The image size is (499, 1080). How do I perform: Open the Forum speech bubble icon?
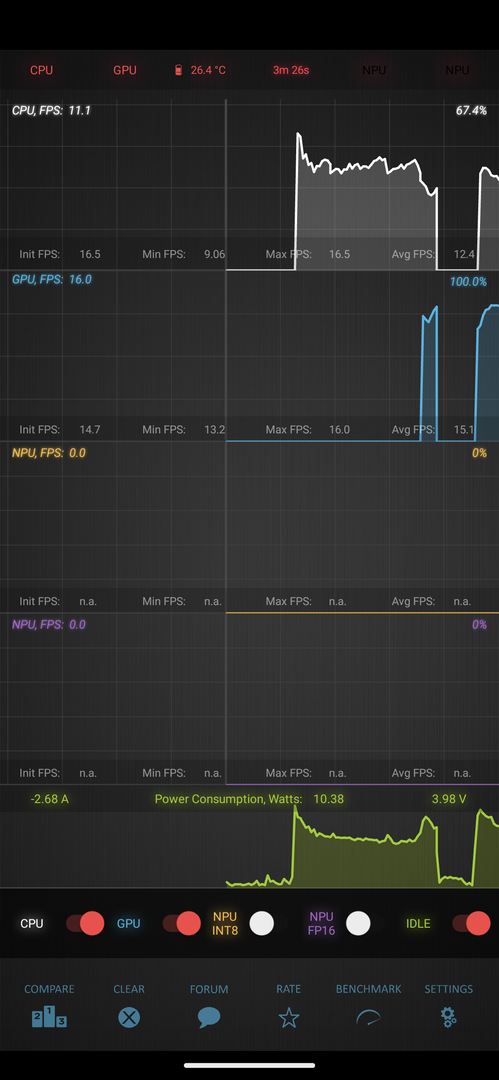[x=209, y=1017]
